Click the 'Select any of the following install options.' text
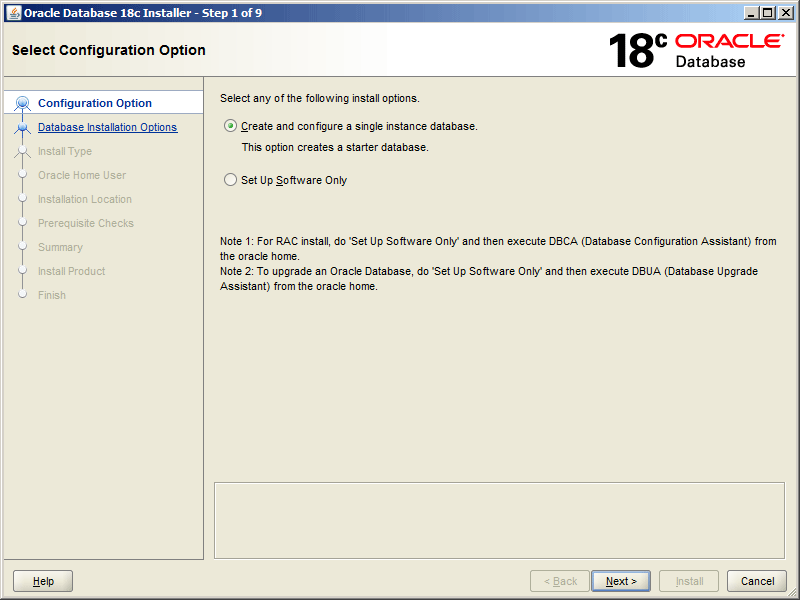Image resolution: width=800 pixels, height=600 pixels. point(320,98)
